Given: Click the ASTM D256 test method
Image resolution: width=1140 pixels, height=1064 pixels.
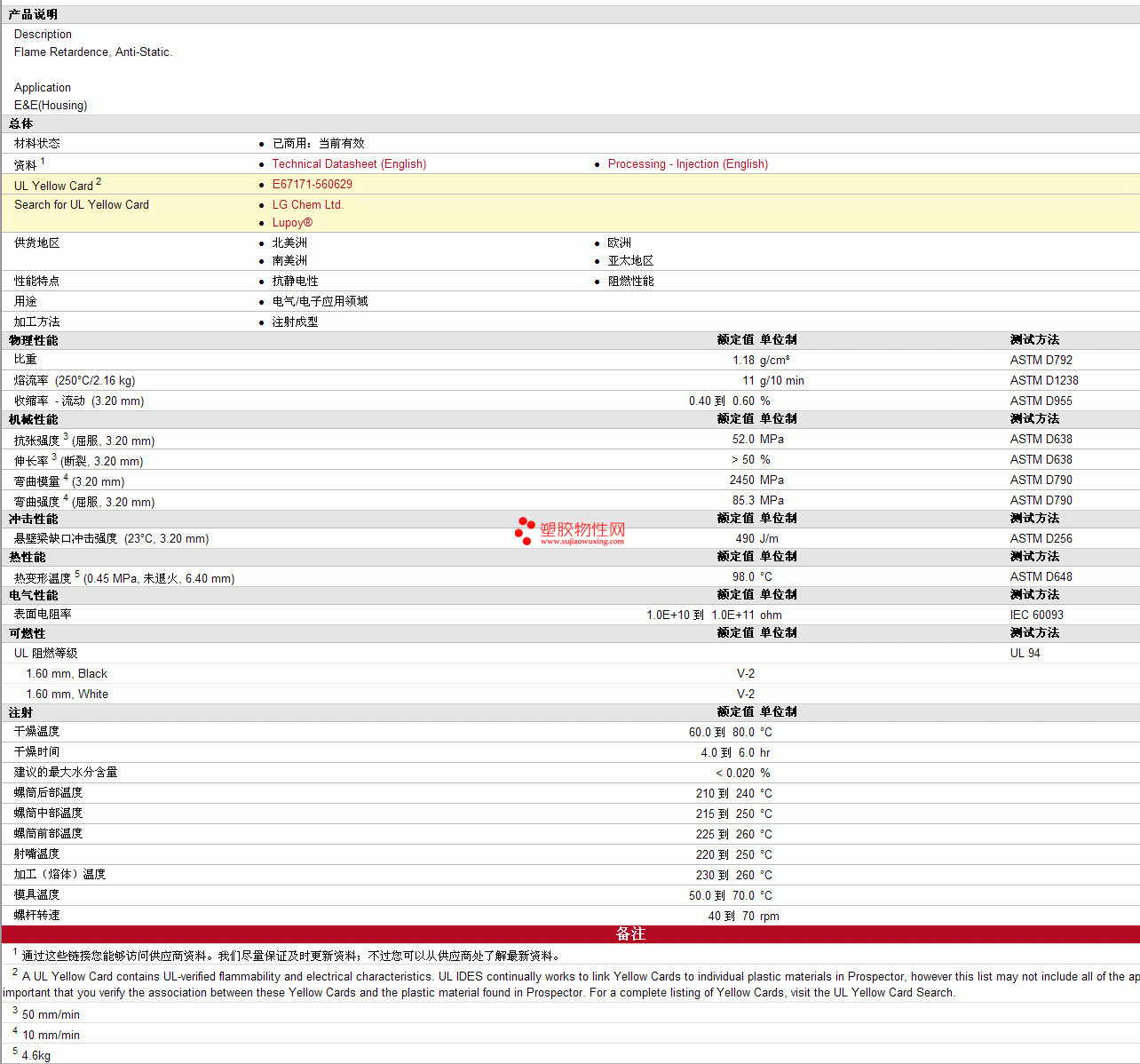Looking at the screenshot, I should (x=1041, y=539).
